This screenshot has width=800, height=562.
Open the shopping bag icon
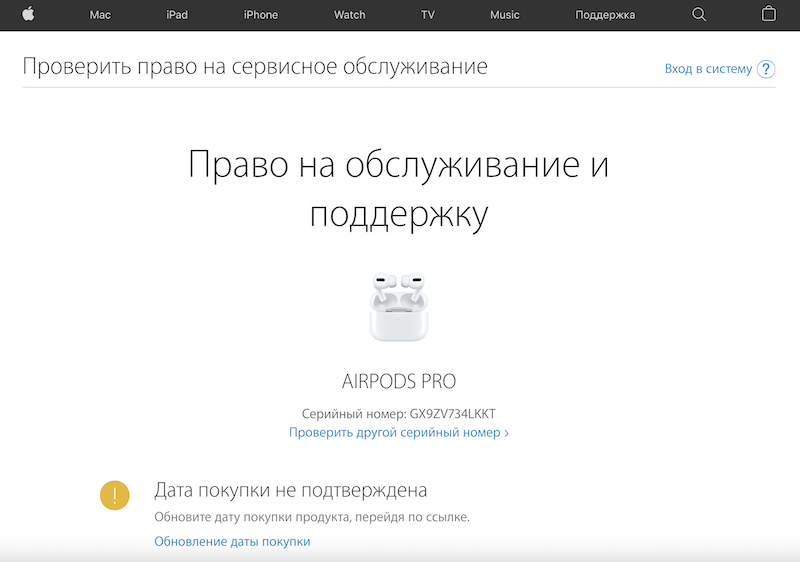(x=768, y=14)
